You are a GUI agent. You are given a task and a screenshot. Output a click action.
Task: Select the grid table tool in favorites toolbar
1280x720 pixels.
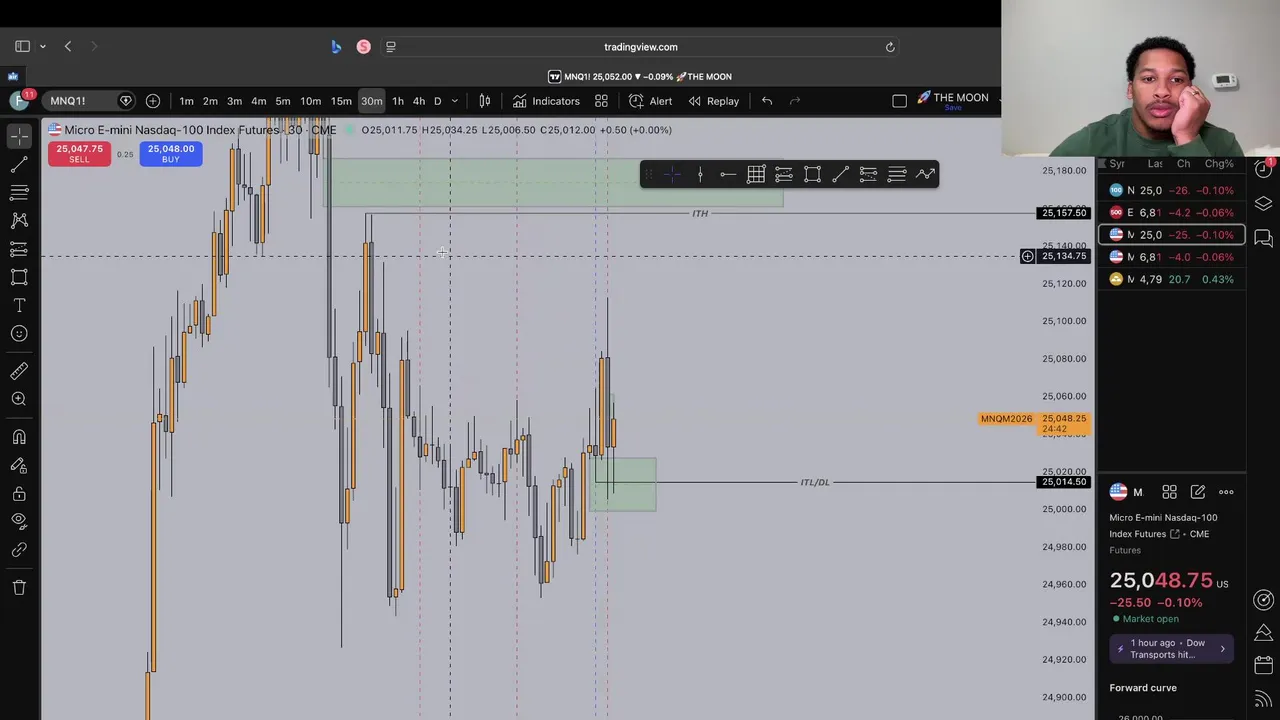pos(756,175)
